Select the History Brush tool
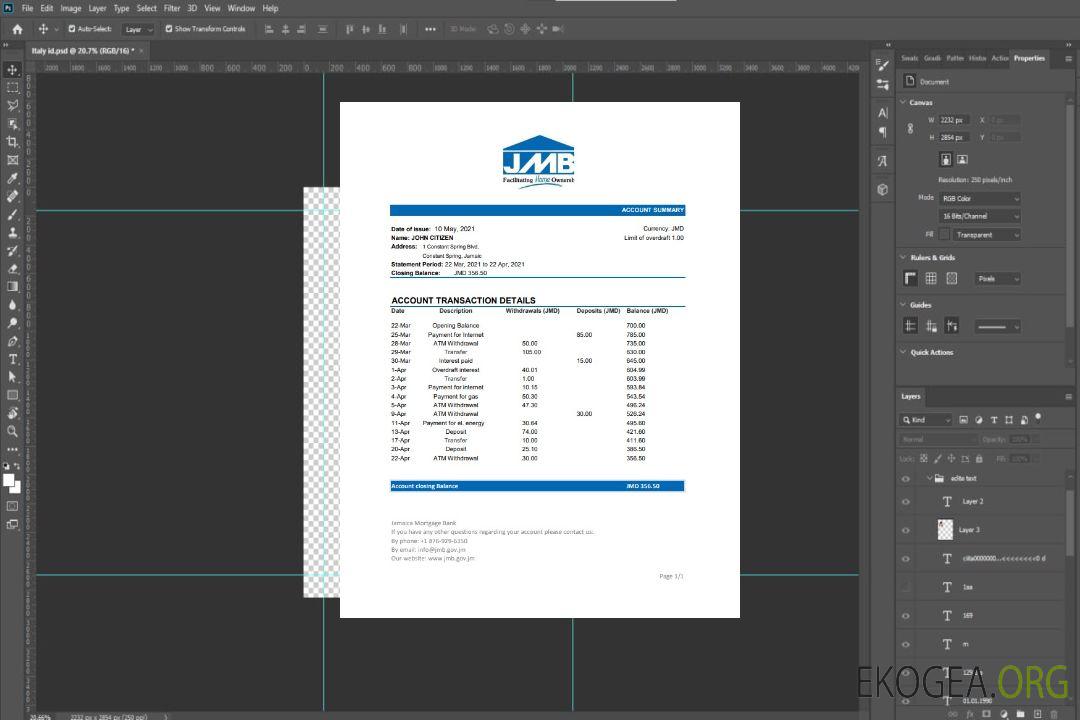 pos(12,251)
